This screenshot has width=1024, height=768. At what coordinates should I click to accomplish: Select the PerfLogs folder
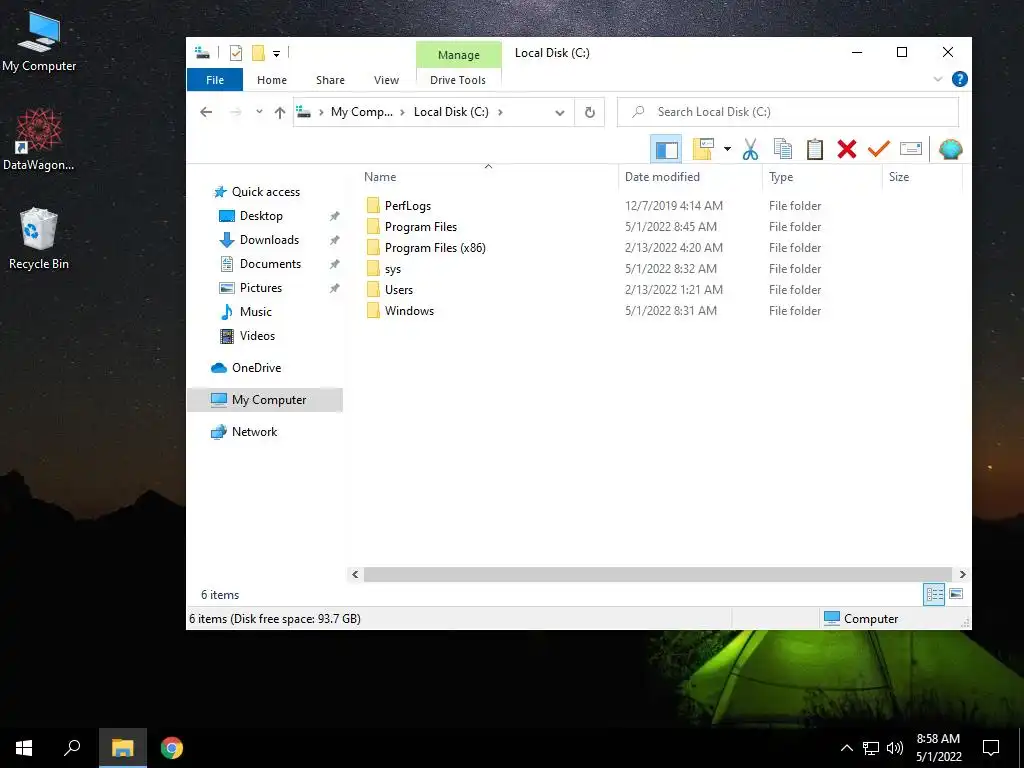click(x=408, y=206)
